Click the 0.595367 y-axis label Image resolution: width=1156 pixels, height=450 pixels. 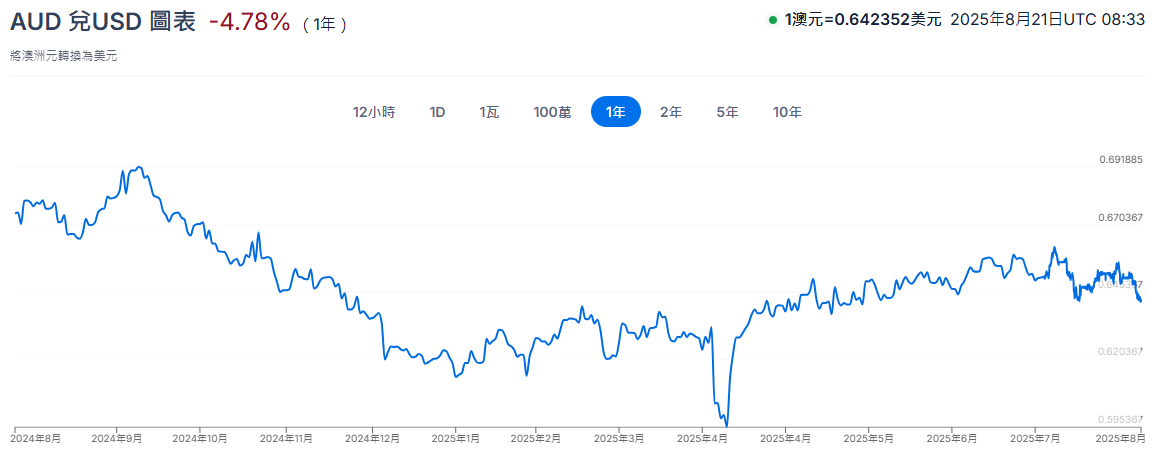click(x=1119, y=418)
